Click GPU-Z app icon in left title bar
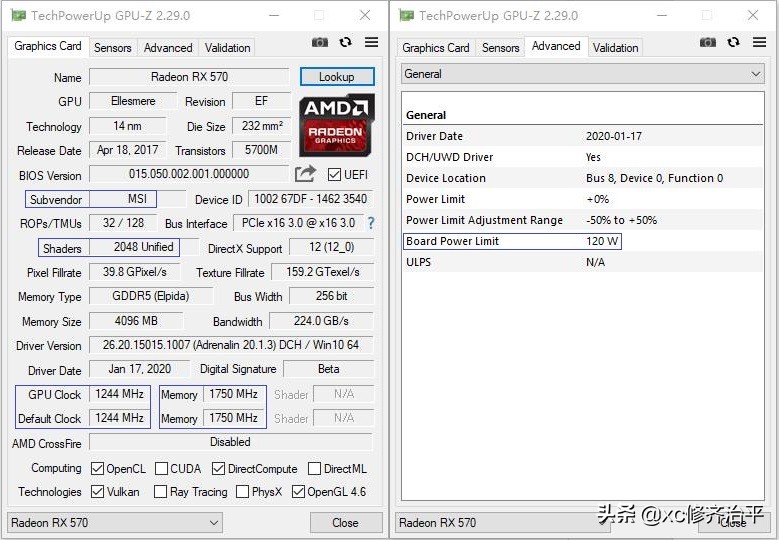Screen dimensions: 779x540 point(19,15)
